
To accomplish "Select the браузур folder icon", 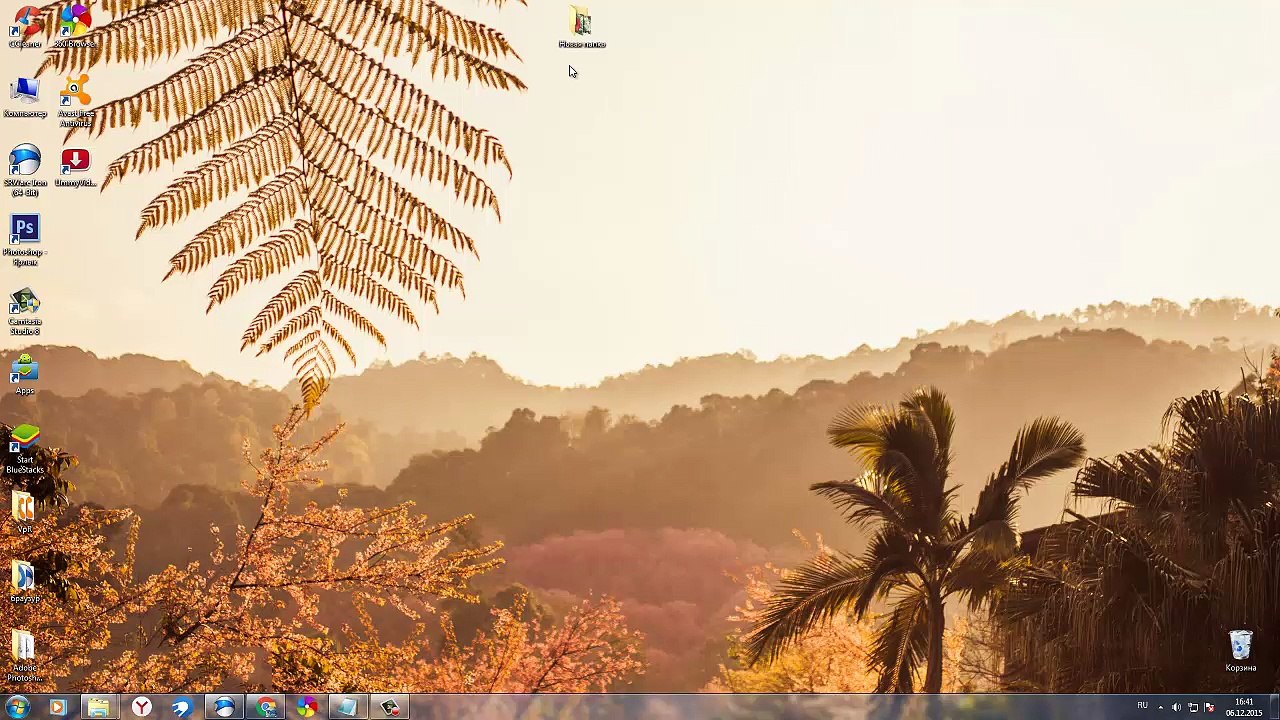I will click(x=25, y=582).
